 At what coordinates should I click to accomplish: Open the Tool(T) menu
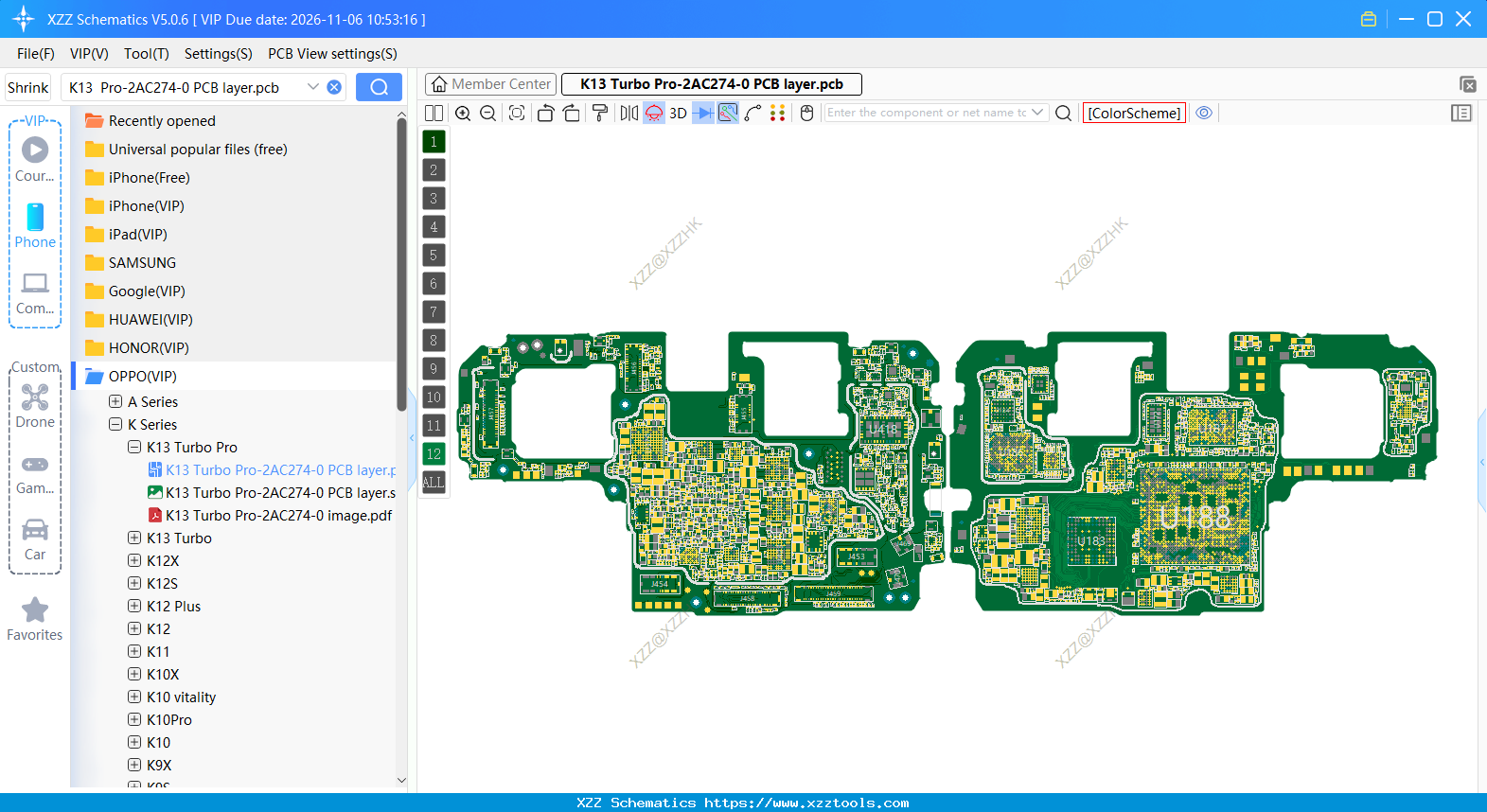pyautogui.click(x=147, y=54)
